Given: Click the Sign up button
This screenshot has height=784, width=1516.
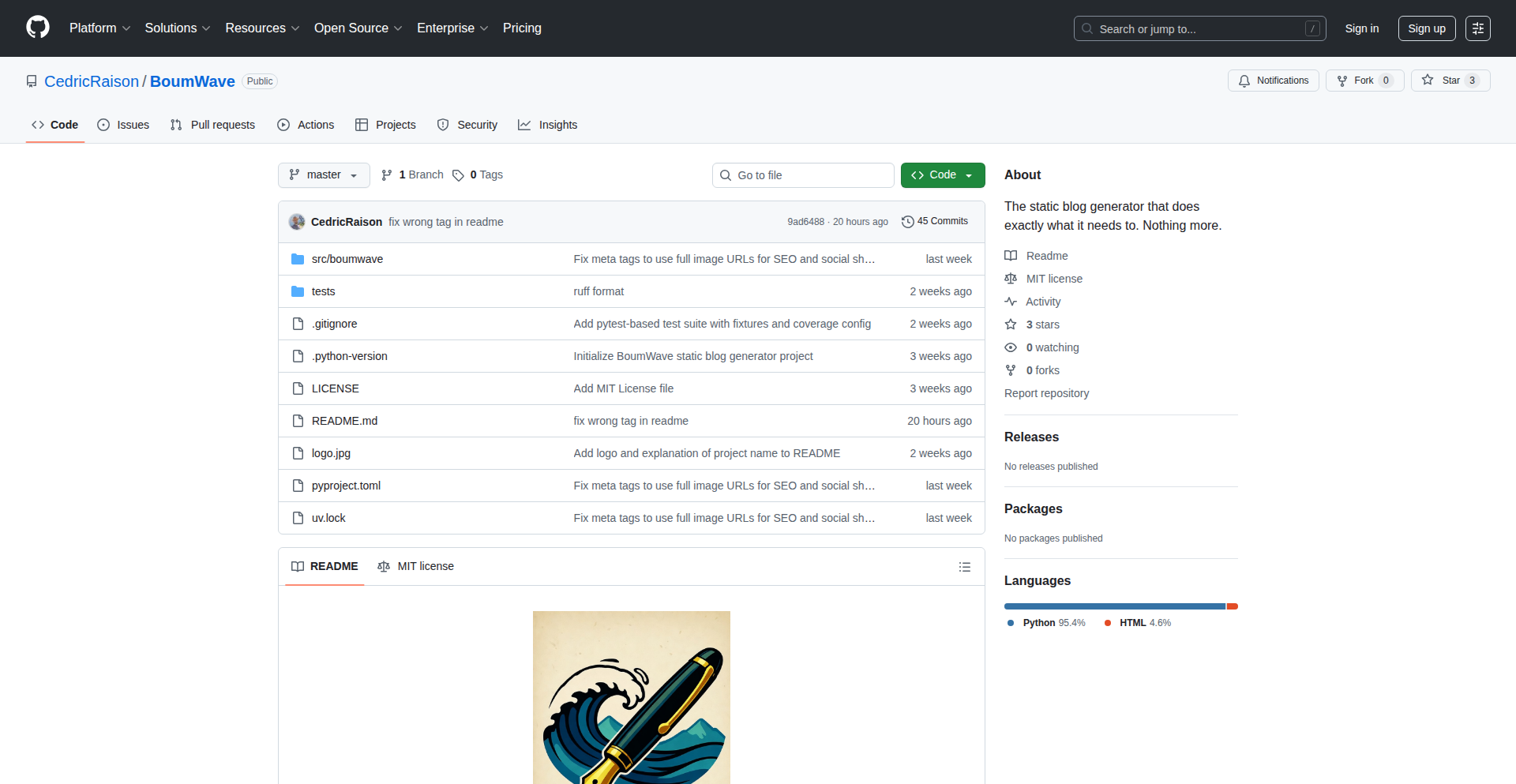Looking at the screenshot, I should 1426,28.
